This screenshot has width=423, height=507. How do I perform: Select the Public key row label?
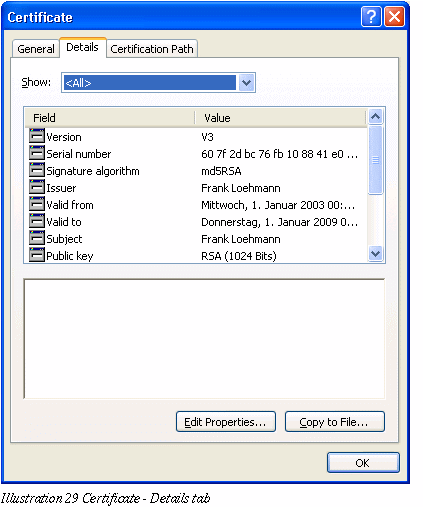[x=70, y=256]
